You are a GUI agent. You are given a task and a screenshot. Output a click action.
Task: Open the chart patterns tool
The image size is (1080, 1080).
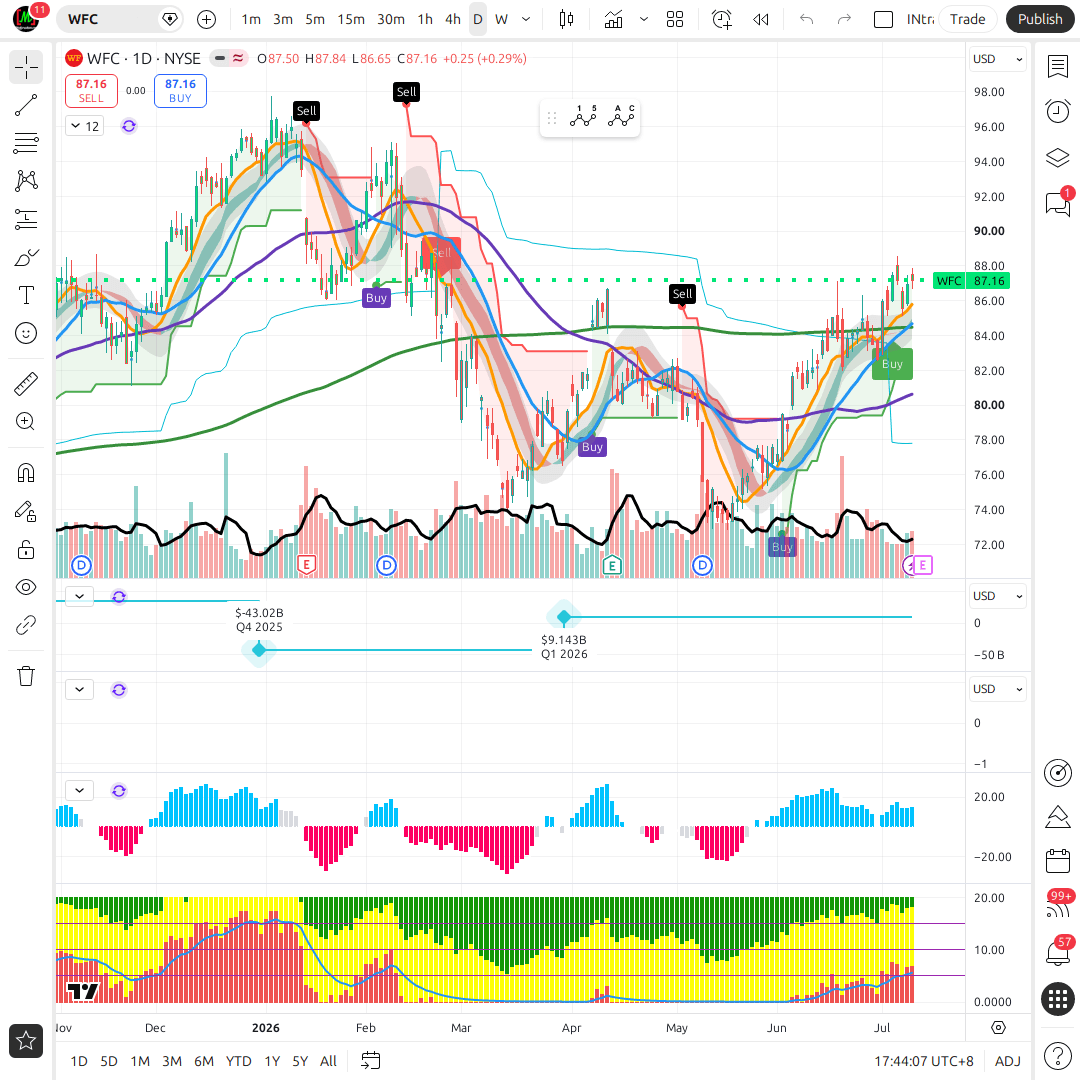point(26,181)
